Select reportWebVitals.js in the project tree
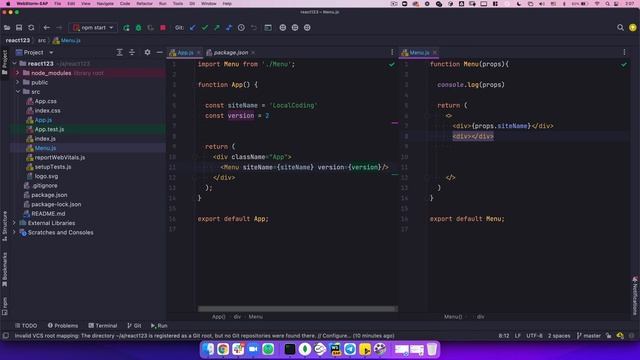The width and height of the screenshot is (640, 360). (x=60, y=158)
